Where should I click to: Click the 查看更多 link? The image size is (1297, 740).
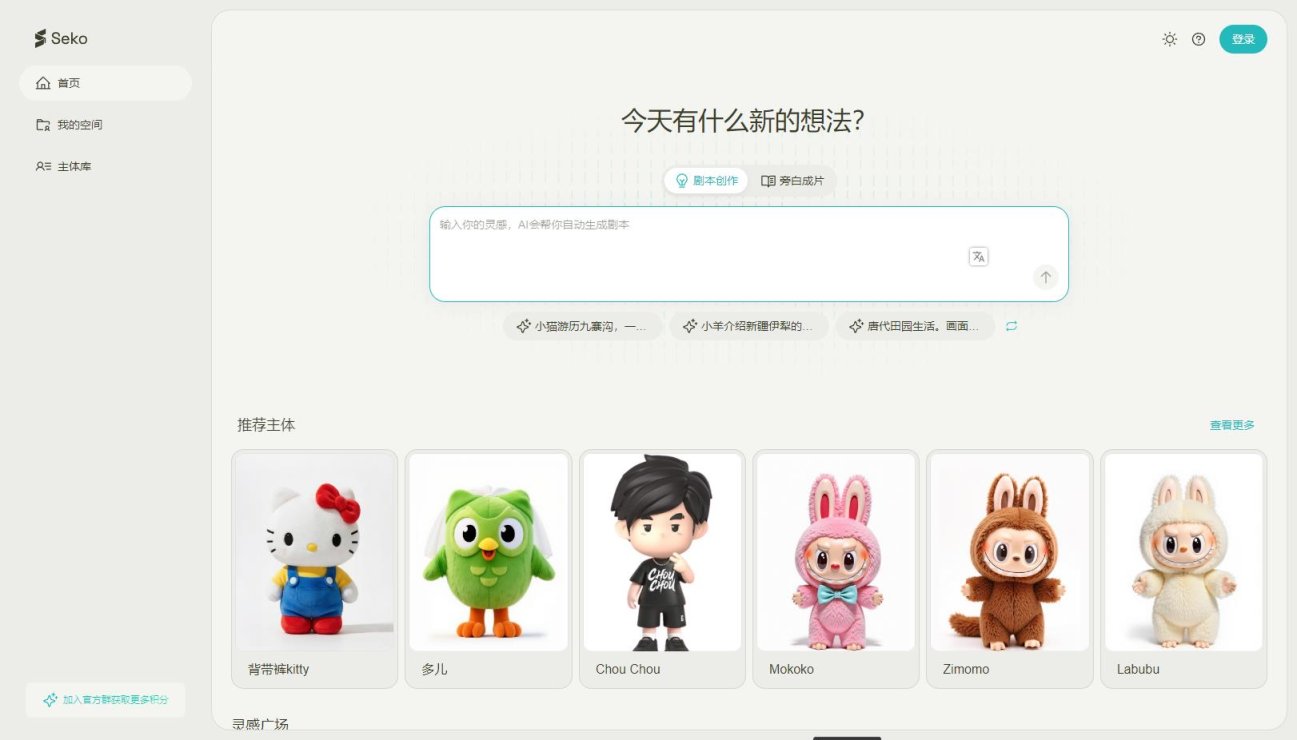1231,425
